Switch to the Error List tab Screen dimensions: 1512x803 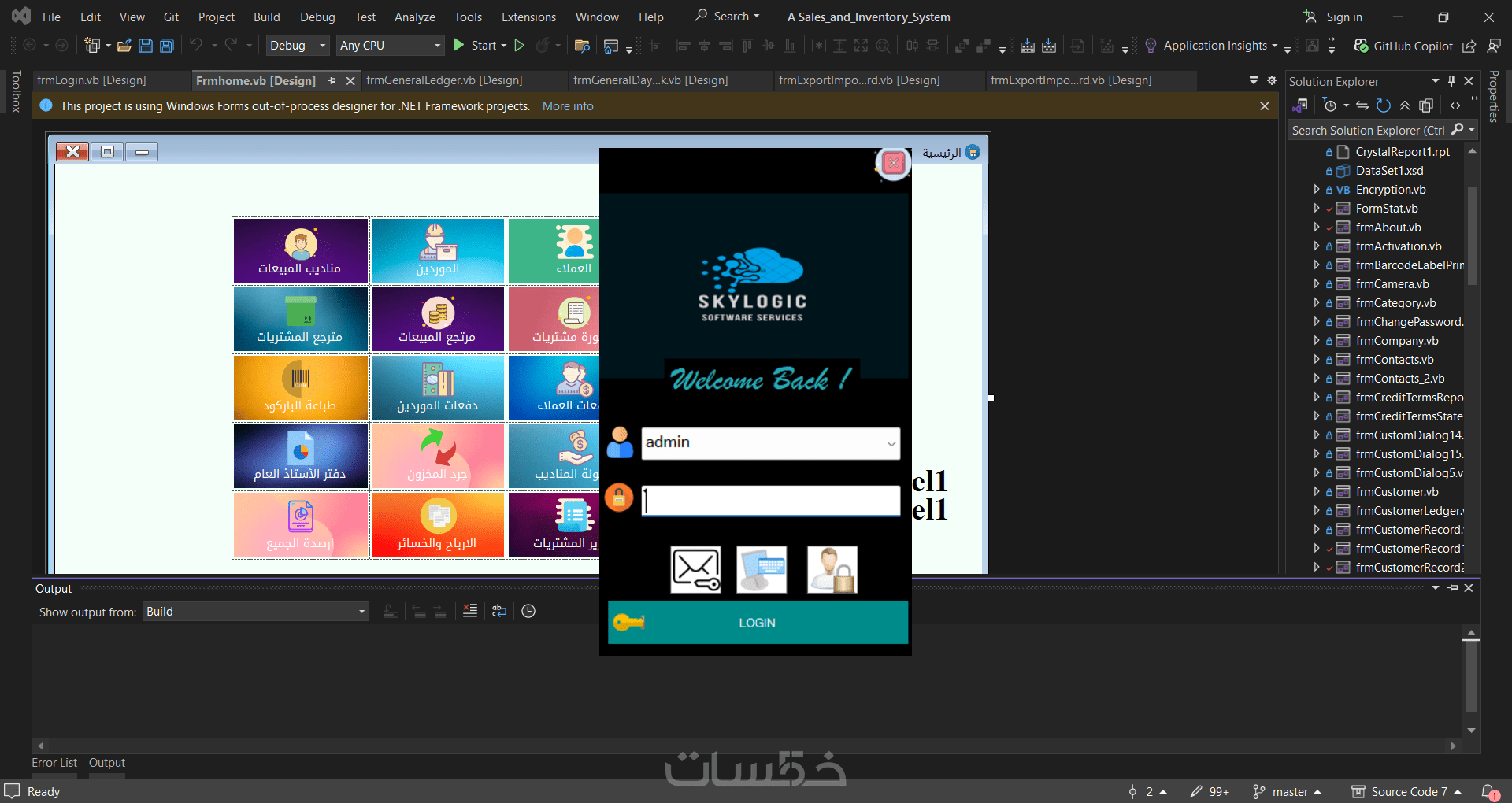pos(54,762)
